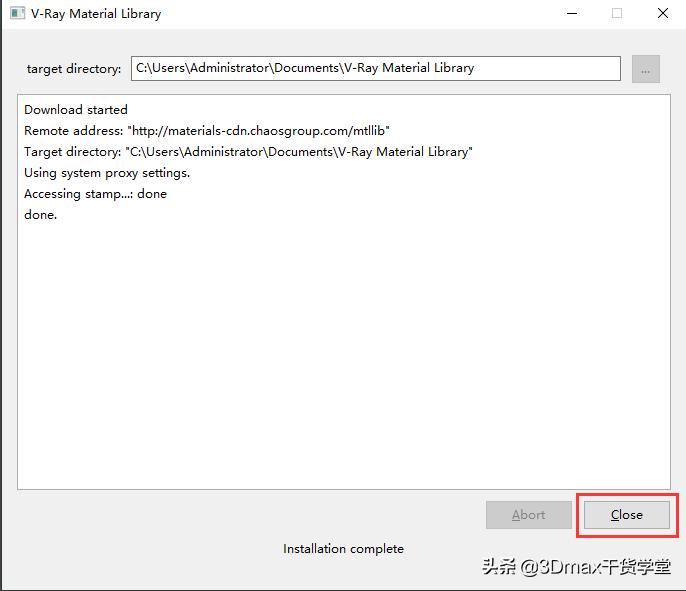The height and width of the screenshot is (591, 686).
Task: Minimize the V-Ray Material Library window
Action: tap(572, 14)
